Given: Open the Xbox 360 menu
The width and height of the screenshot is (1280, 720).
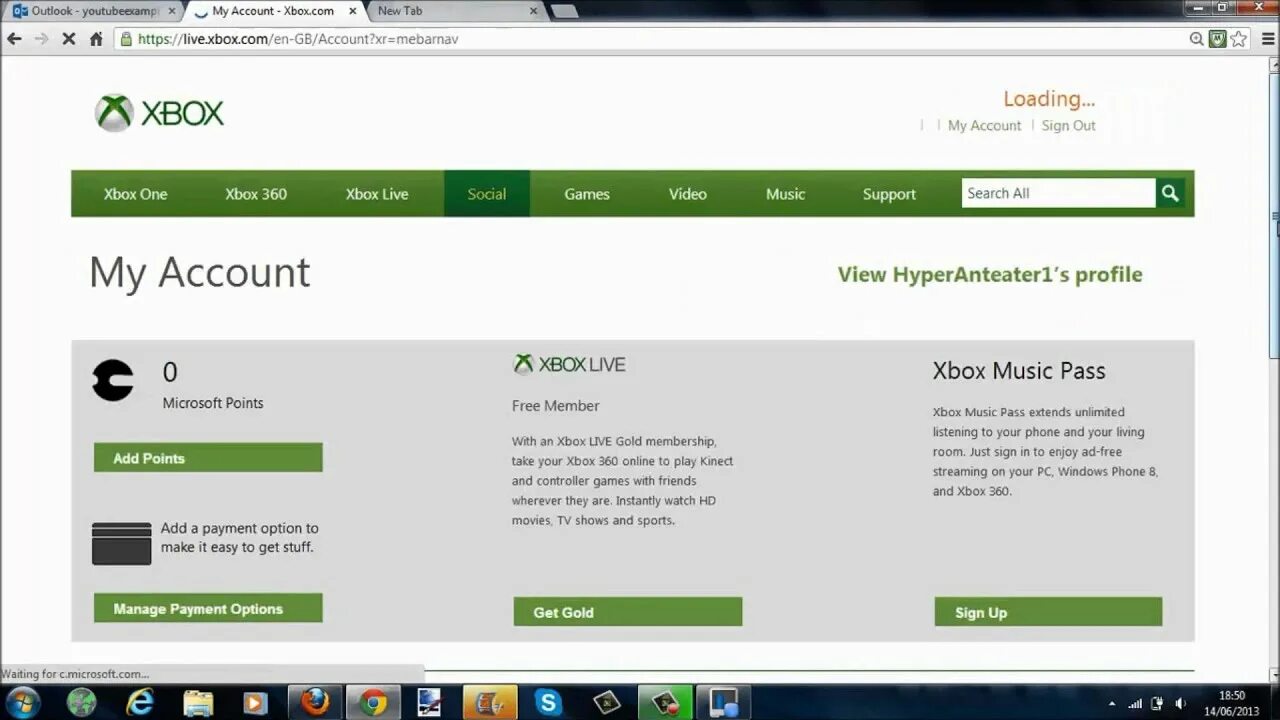Looking at the screenshot, I should click(x=256, y=194).
